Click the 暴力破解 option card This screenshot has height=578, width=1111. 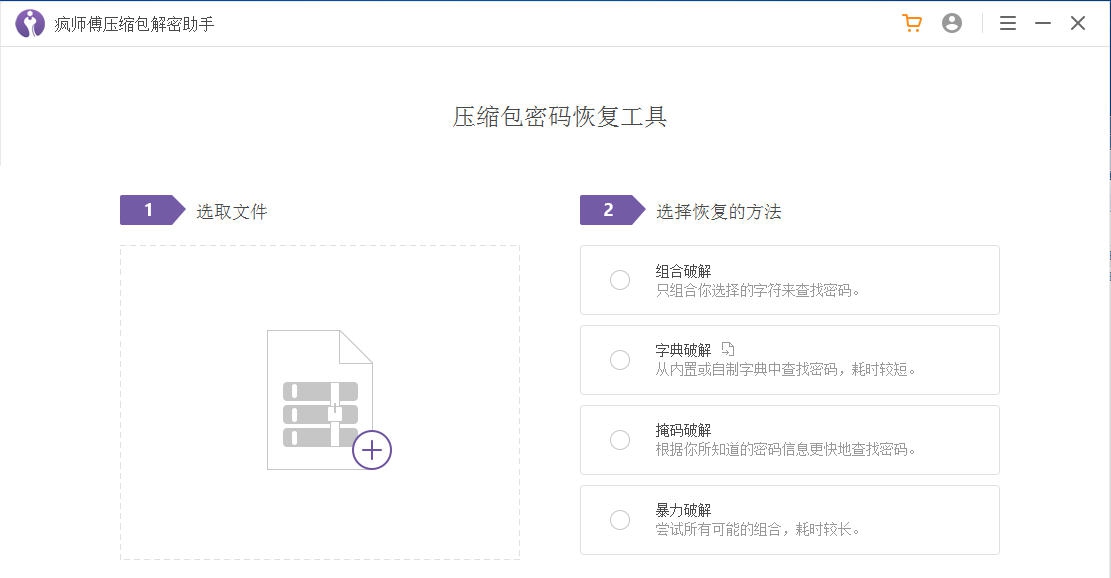(789, 520)
